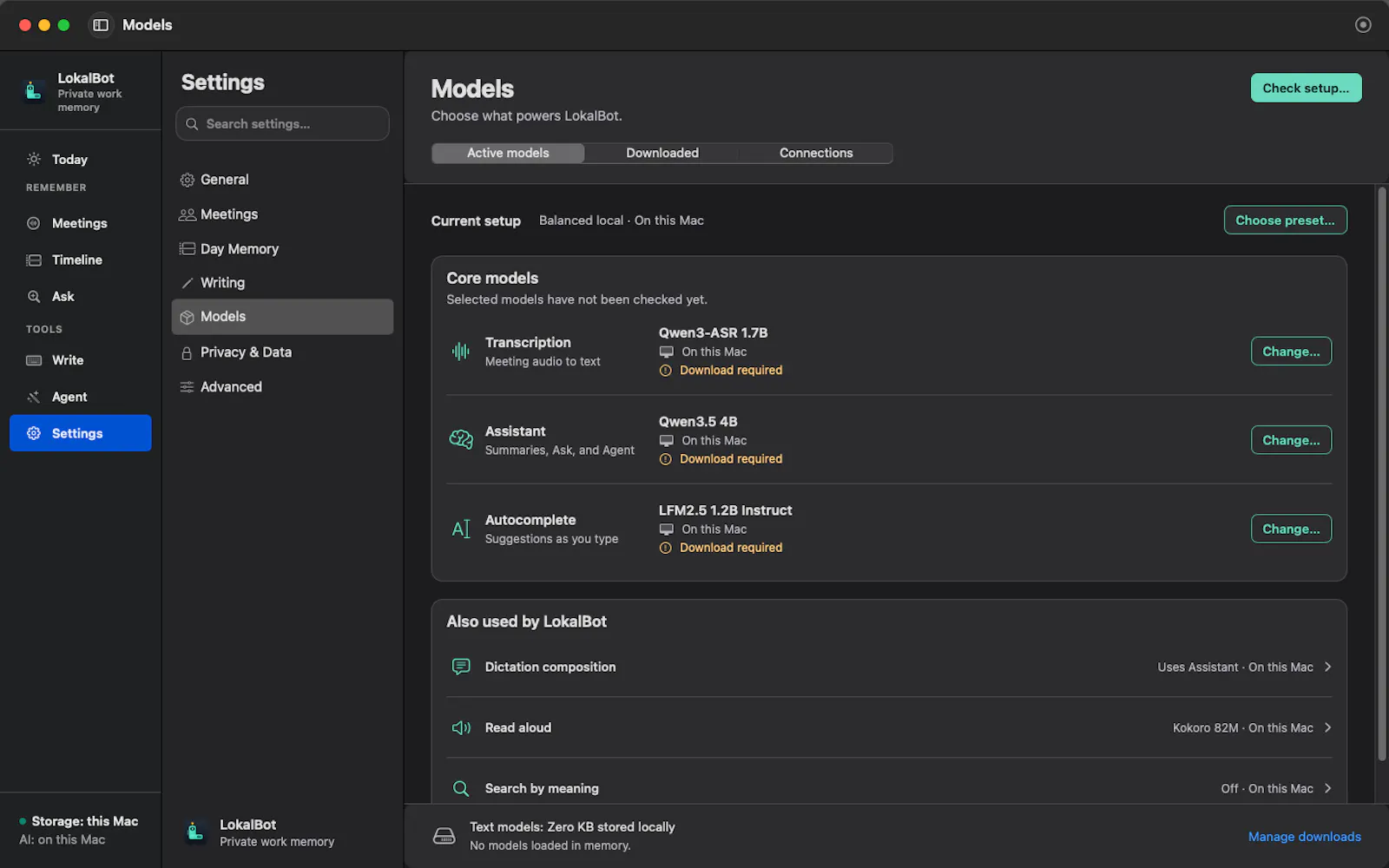Screen dimensions: 1389x868
Task: Open Meetings in the main sidebar
Action: click(x=80, y=223)
